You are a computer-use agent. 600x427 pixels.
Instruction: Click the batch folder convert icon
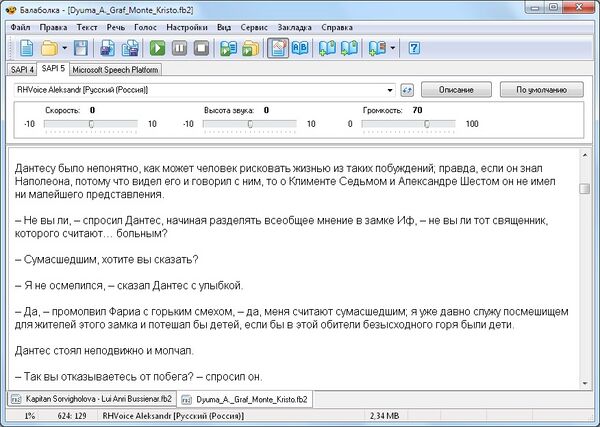[251, 48]
